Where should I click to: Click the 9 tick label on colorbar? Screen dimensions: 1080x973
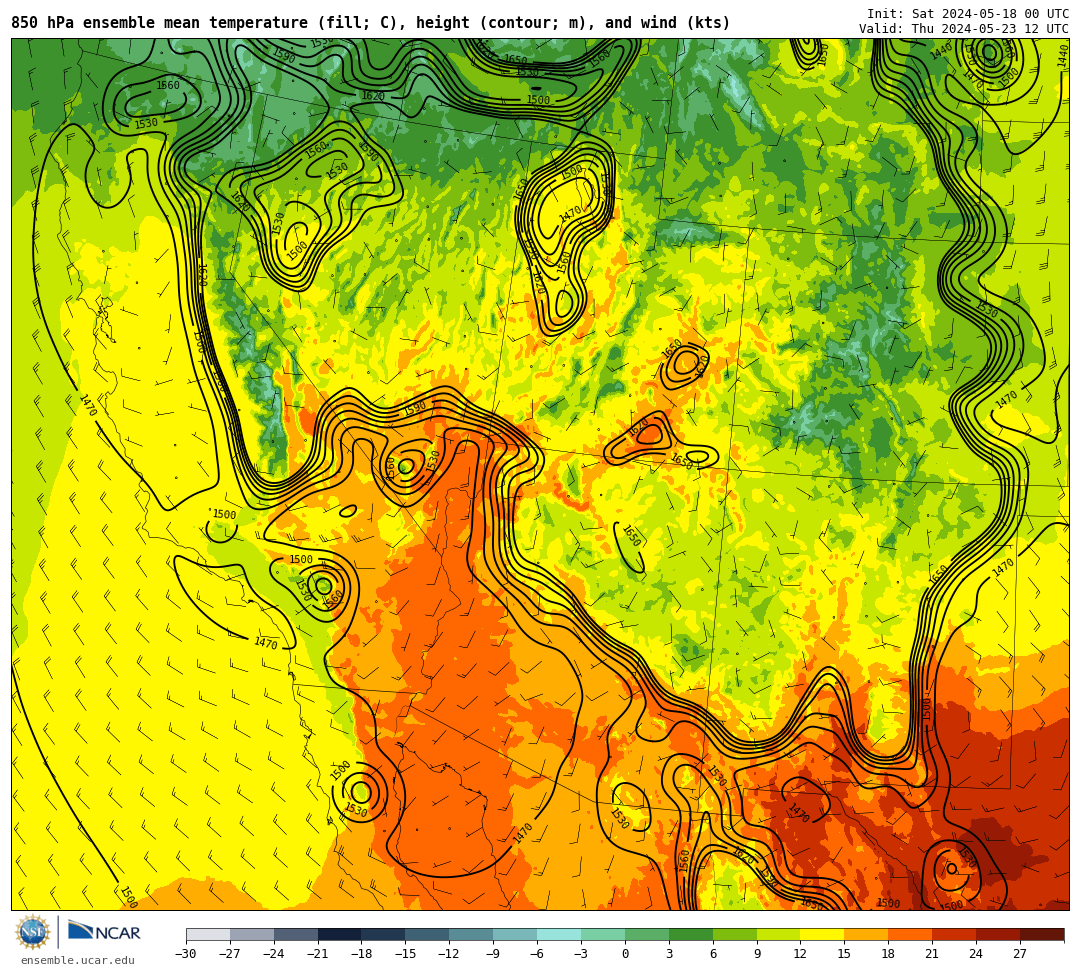(x=757, y=954)
